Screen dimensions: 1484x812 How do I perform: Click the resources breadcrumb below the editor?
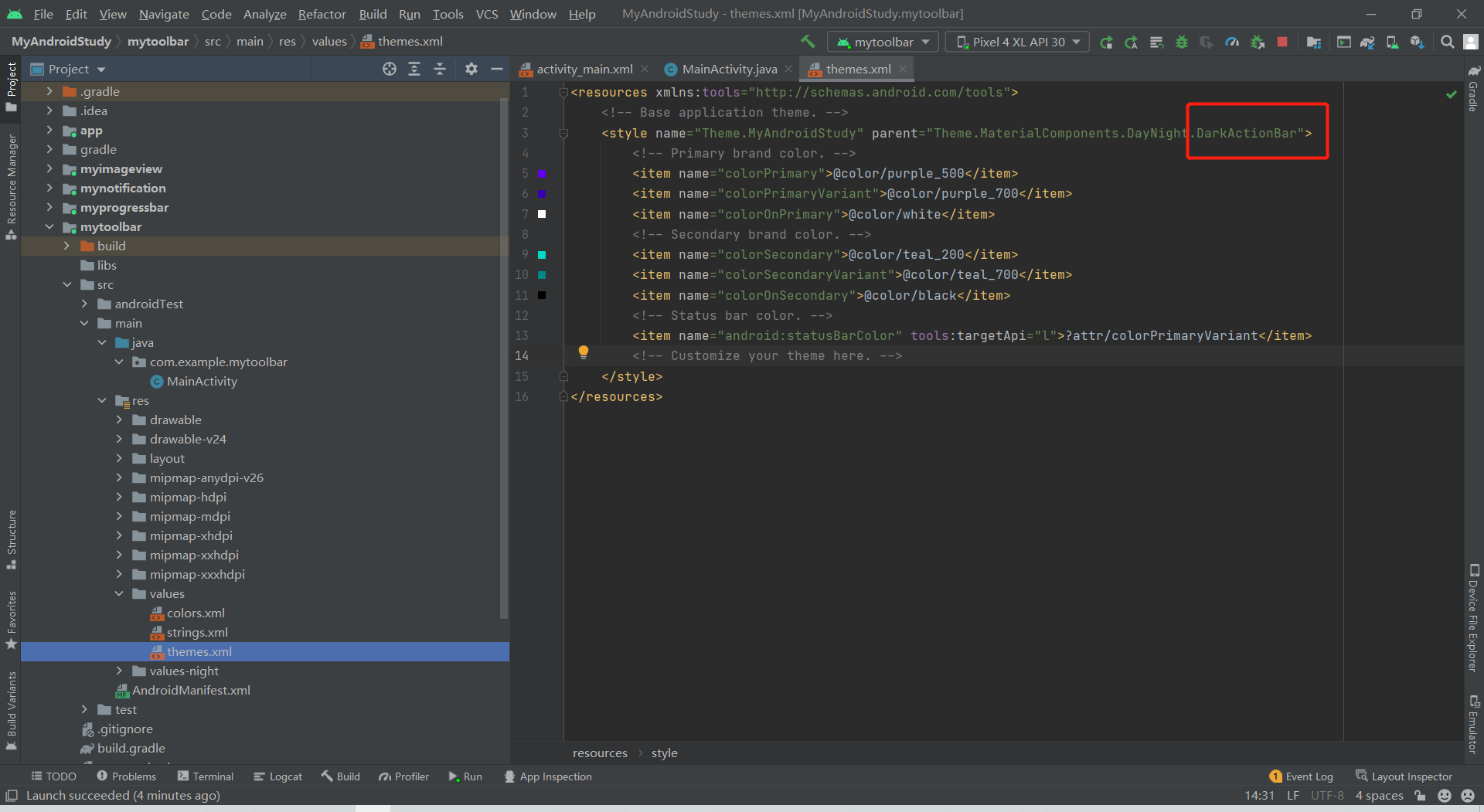(x=600, y=753)
